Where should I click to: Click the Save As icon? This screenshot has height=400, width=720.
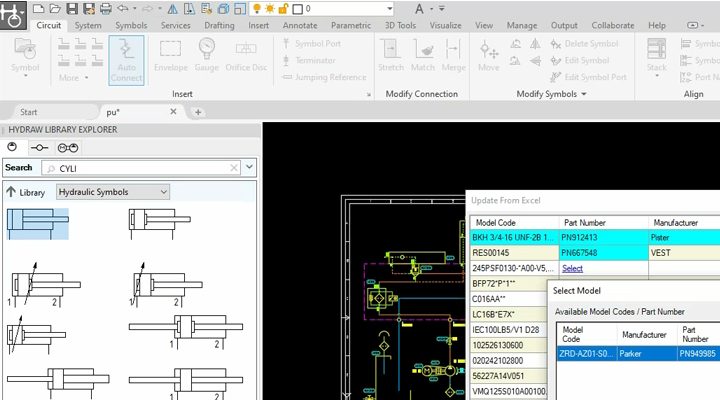tap(89, 8)
